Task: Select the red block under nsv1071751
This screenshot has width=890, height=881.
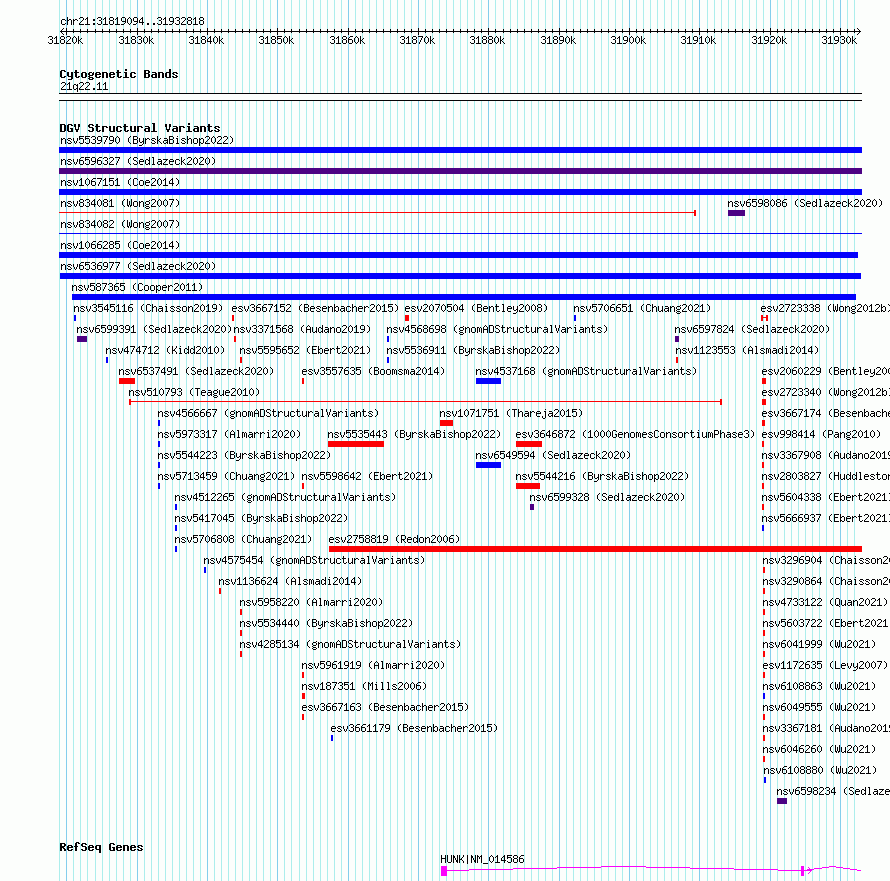Action: click(x=446, y=423)
